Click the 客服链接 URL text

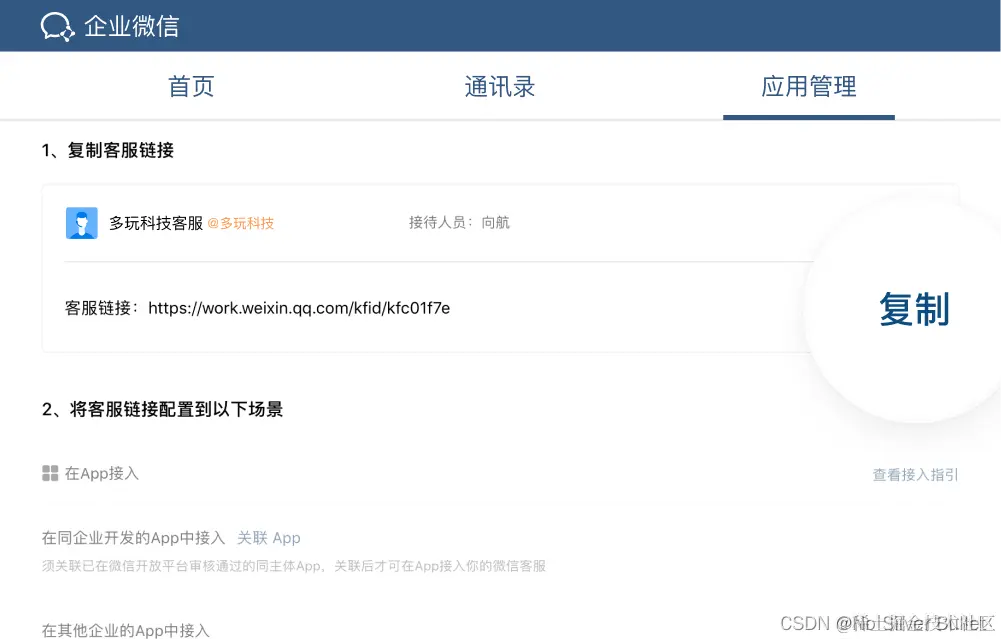299,309
